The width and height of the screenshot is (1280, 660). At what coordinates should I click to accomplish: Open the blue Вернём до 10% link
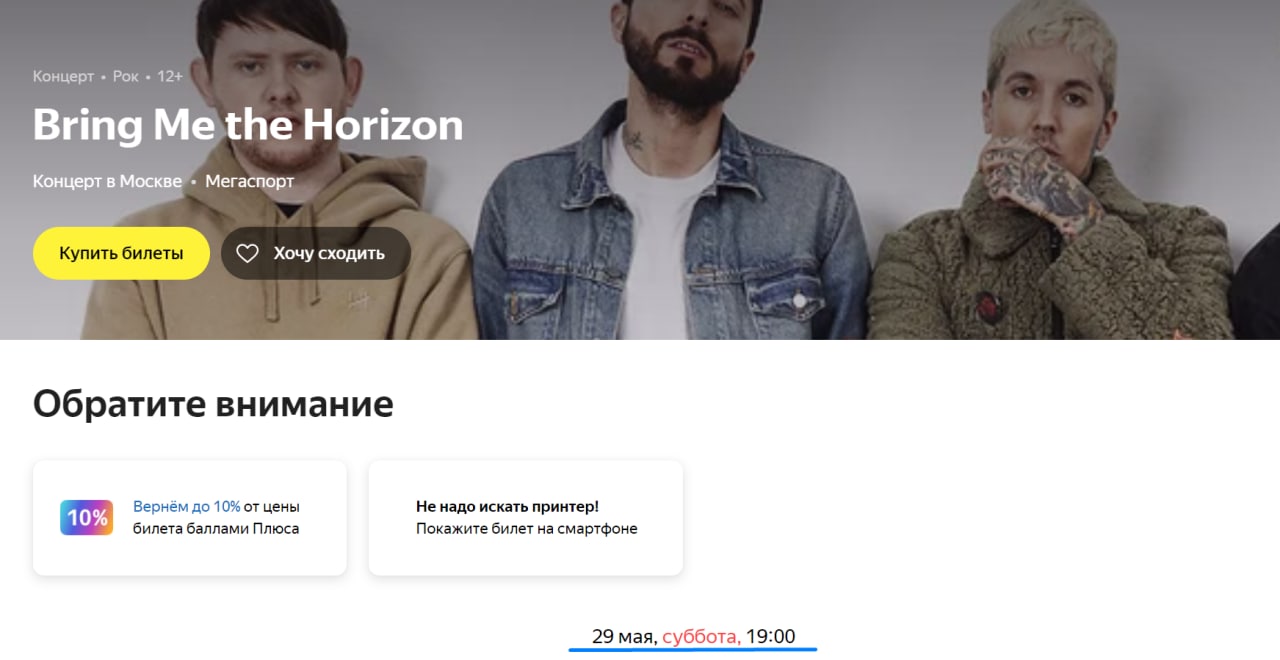coord(187,507)
